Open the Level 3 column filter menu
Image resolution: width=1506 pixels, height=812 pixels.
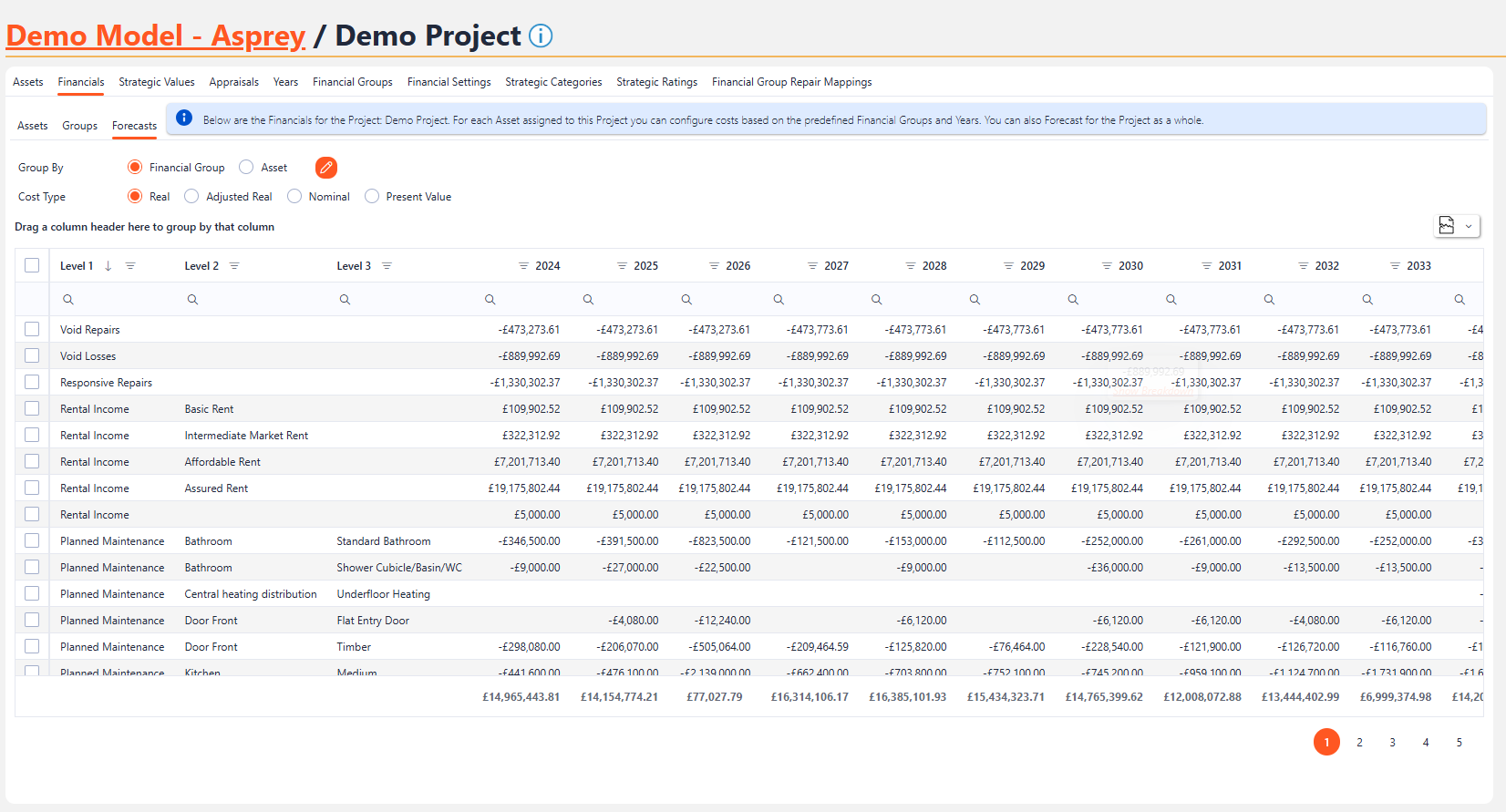387,266
